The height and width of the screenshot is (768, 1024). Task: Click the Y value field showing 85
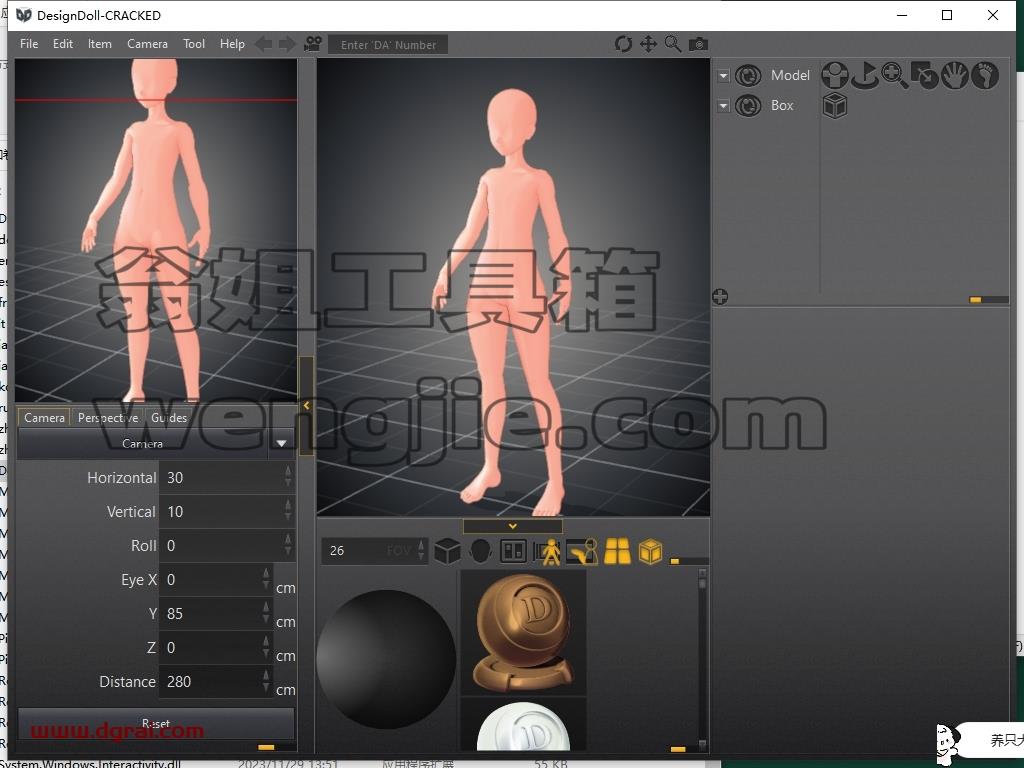(x=210, y=613)
